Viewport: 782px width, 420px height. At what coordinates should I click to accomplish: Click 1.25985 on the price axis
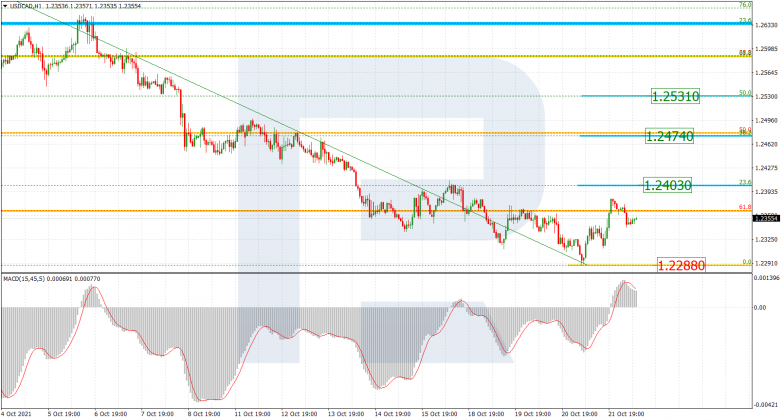767,49
